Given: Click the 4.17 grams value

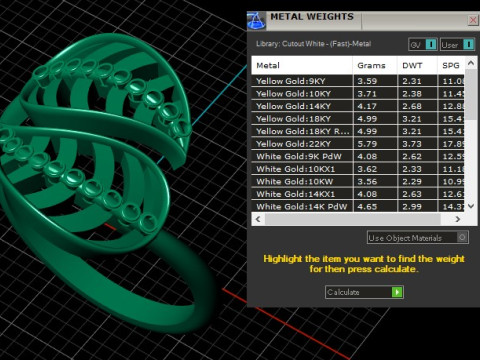Looking at the screenshot, I should click(x=367, y=106).
